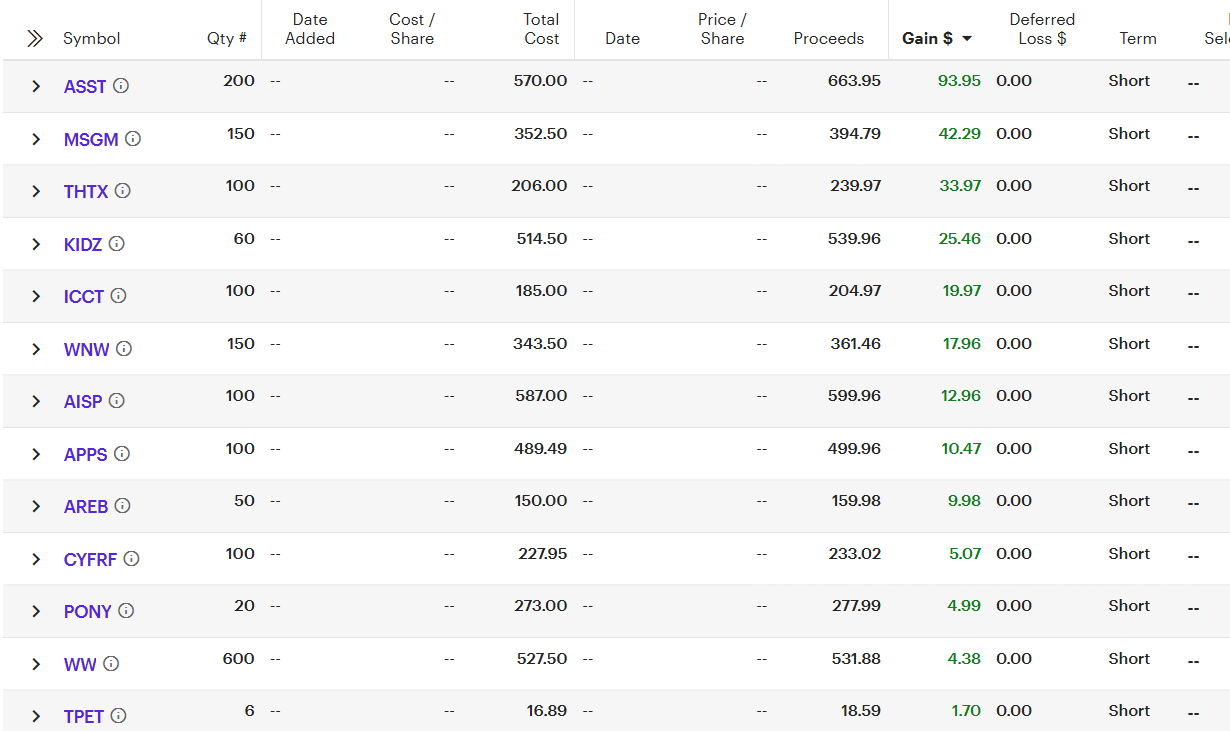Click the Proceeds column header
The width and height of the screenshot is (1230, 731).
[828, 39]
